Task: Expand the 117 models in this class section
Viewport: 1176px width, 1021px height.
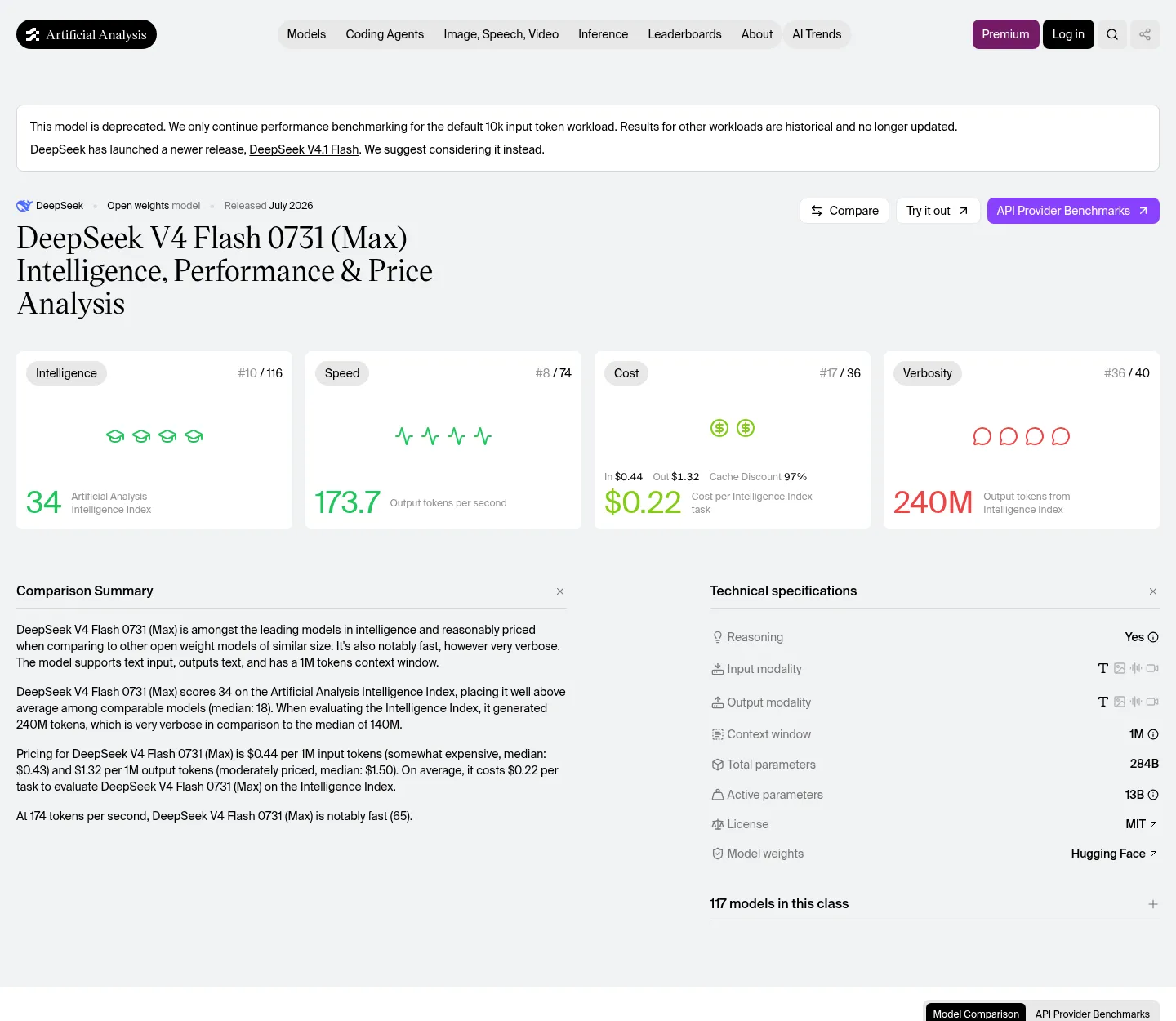Action: pyautogui.click(x=1153, y=904)
